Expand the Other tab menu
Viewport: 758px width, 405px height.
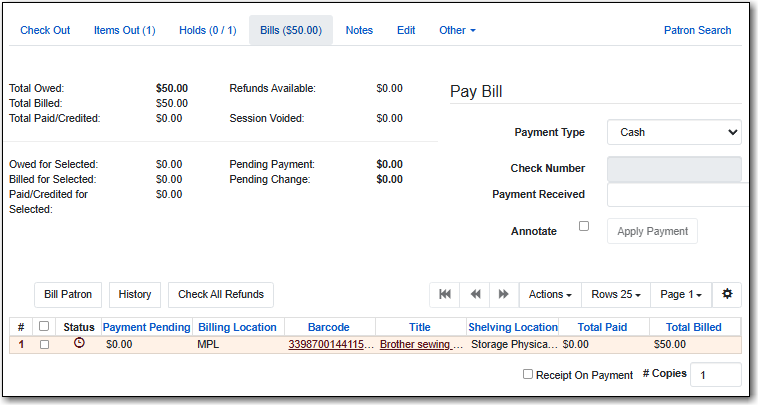coord(457,30)
